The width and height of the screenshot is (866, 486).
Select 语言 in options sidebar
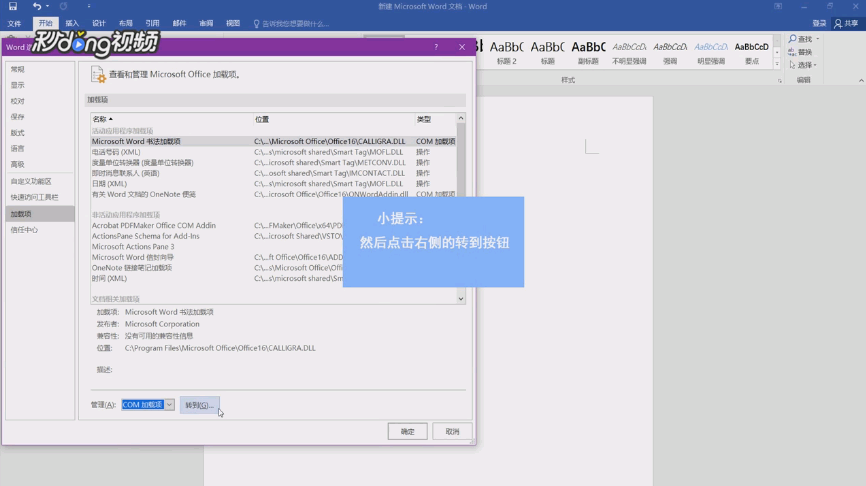pyautogui.click(x=40, y=149)
